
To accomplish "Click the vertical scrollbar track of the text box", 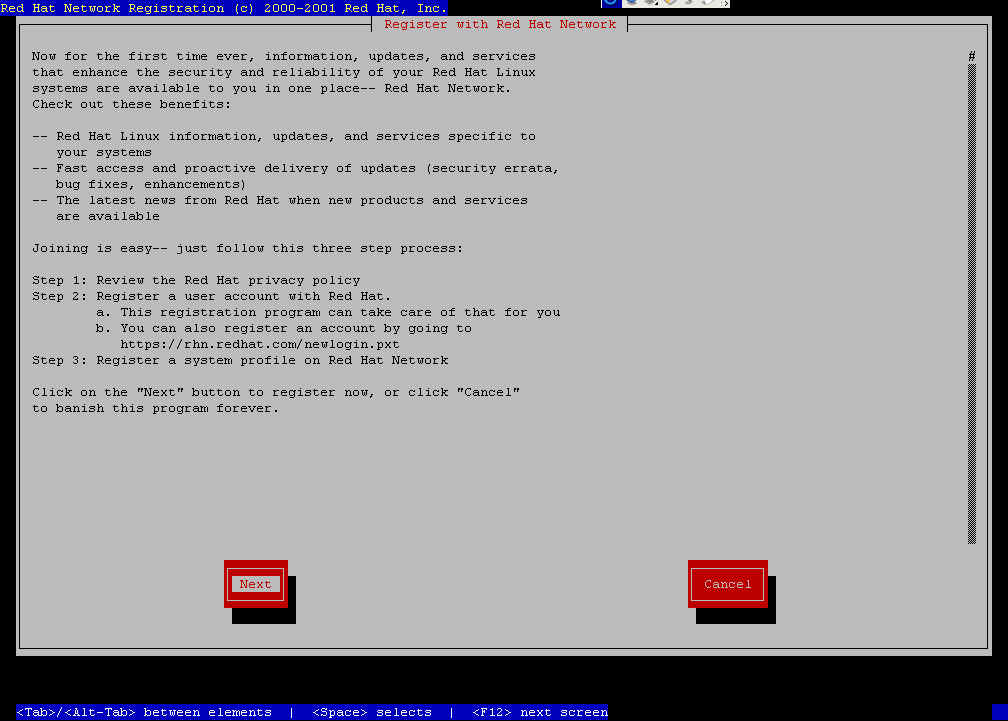I will (972, 304).
